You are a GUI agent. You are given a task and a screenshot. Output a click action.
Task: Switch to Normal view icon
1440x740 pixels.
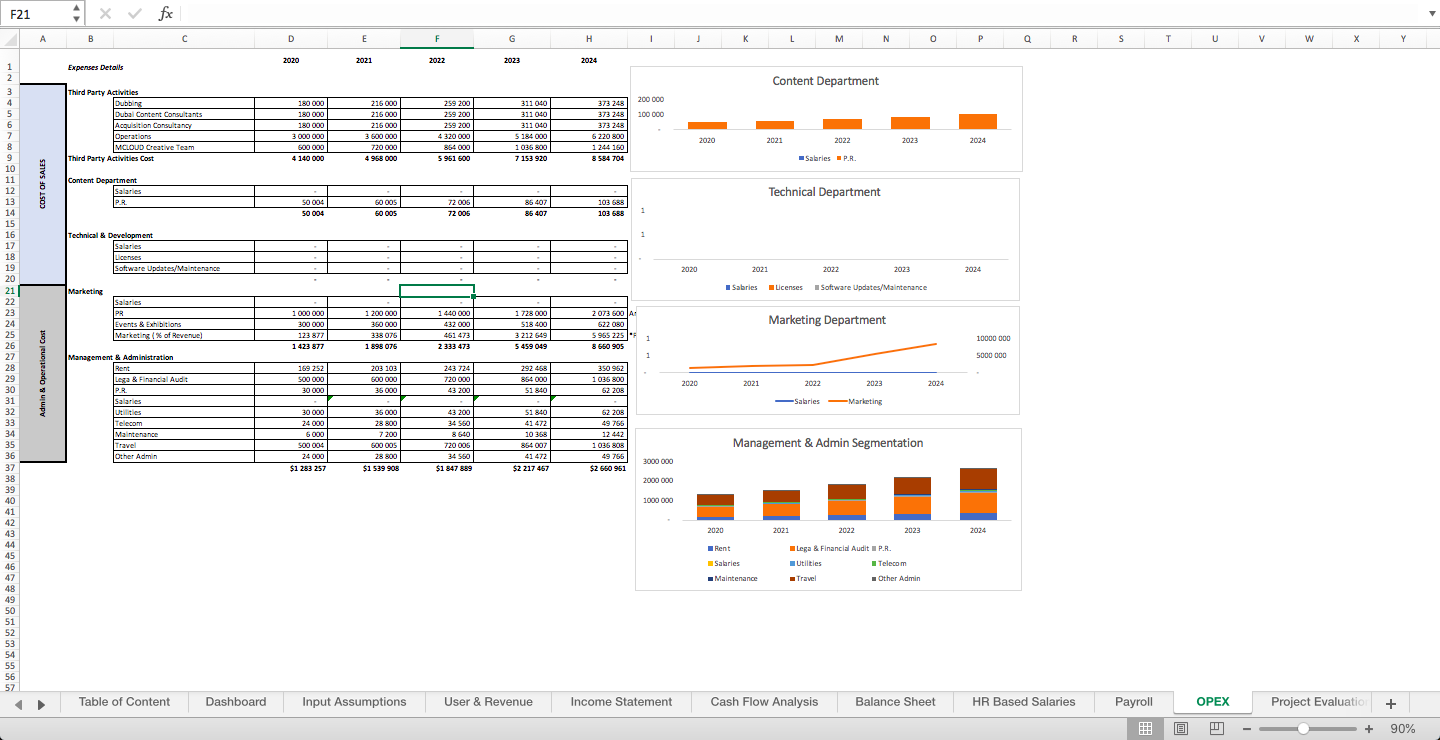(1146, 729)
